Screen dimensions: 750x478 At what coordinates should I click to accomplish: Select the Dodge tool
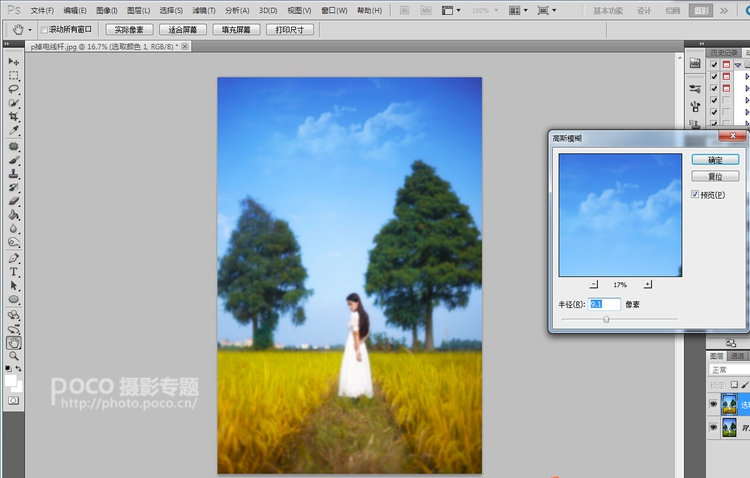(x=13, y=243)
